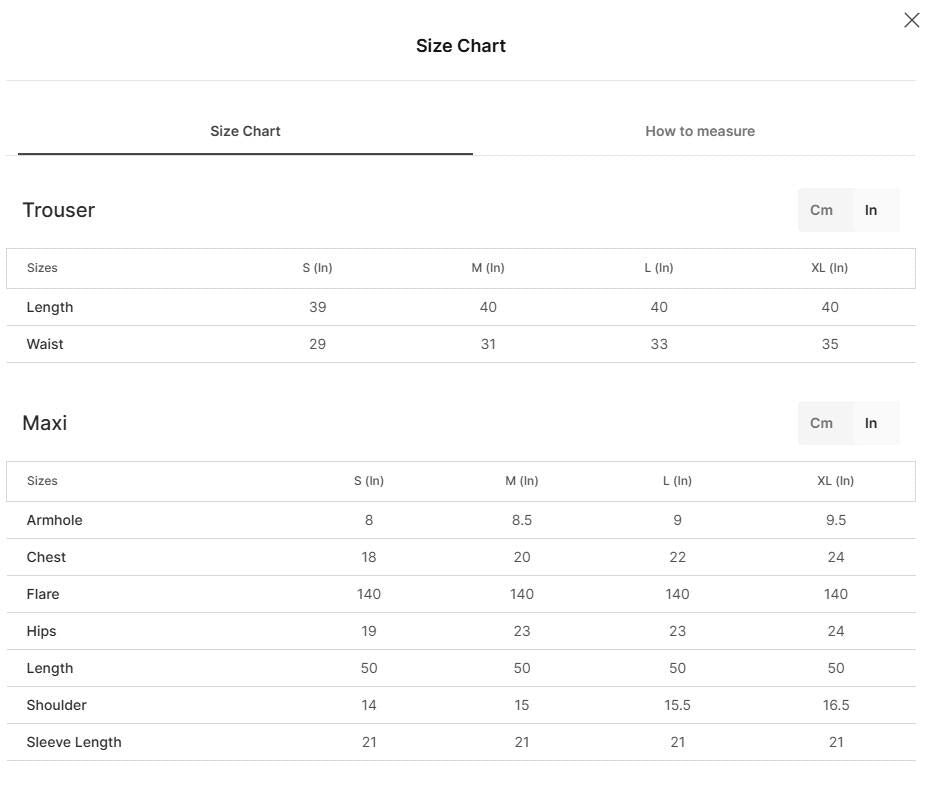Toggle Maxi units to In
The width and height of the screenshot is (927, 785).
871,423
